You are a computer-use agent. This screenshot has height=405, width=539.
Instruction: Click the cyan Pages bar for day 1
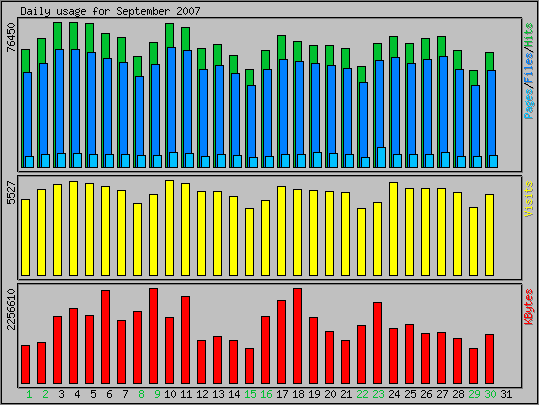click(30, 162)
